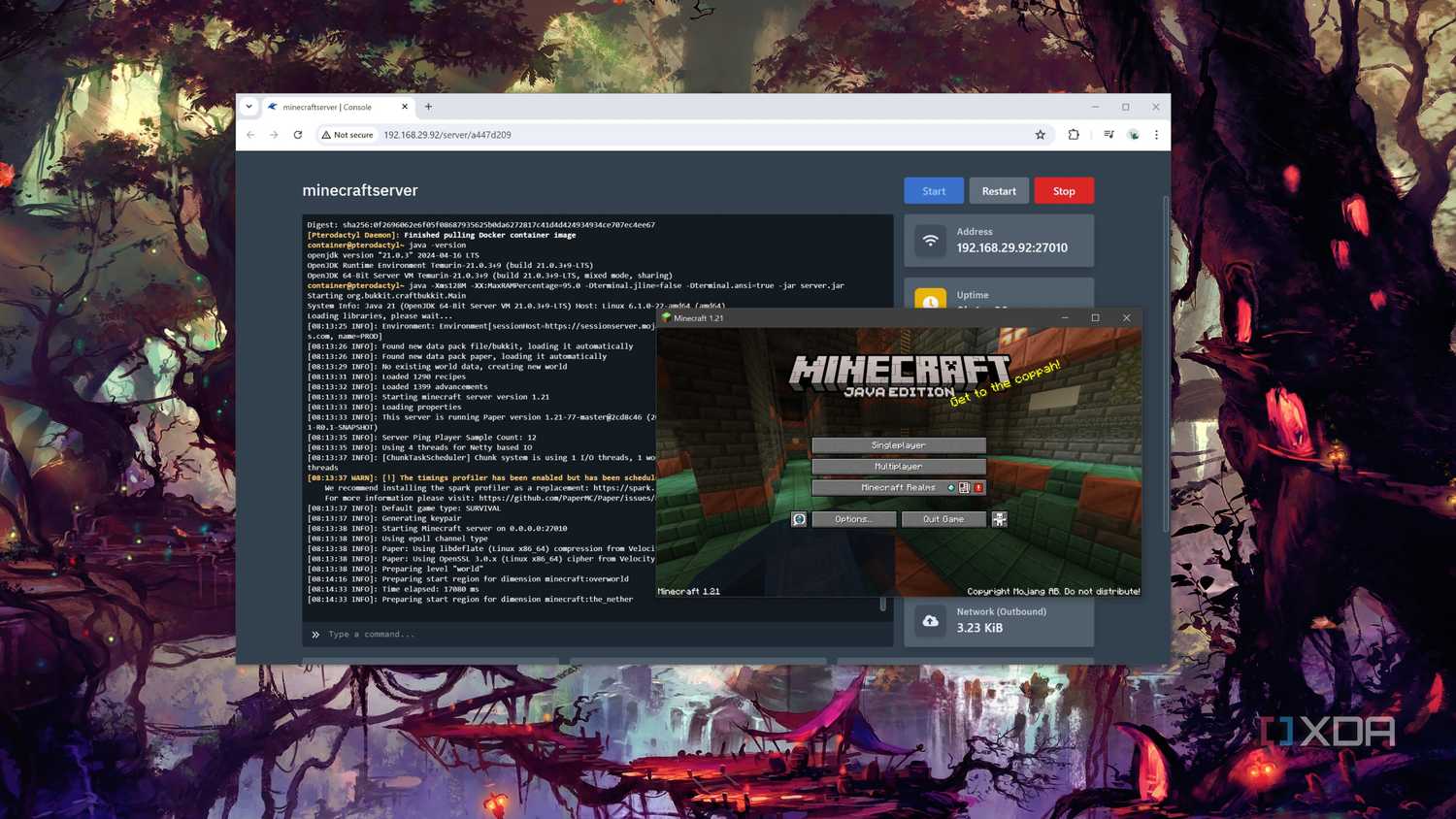The height and width of the screenshot is (819, 1456).
Task: Click the 'Time elapsed: 17080 ms' log line
Action: [x=393, y=589]
